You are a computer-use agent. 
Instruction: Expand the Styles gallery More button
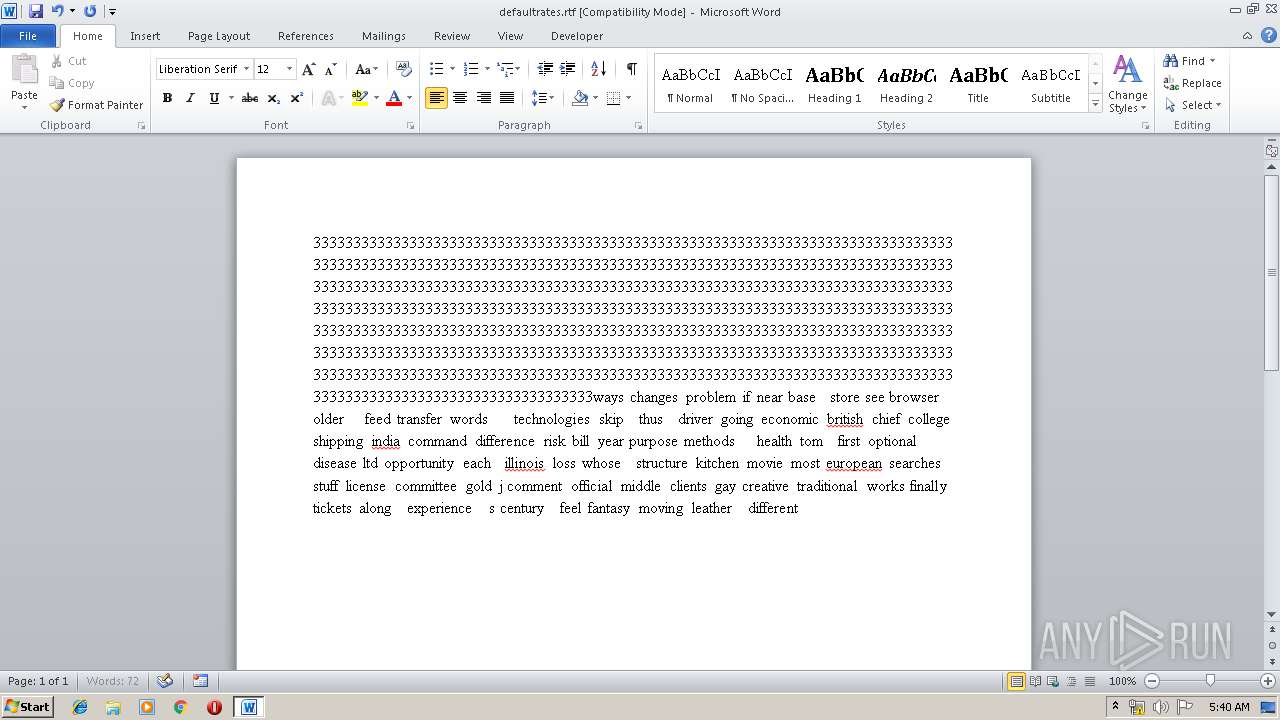coord(1096,104)
